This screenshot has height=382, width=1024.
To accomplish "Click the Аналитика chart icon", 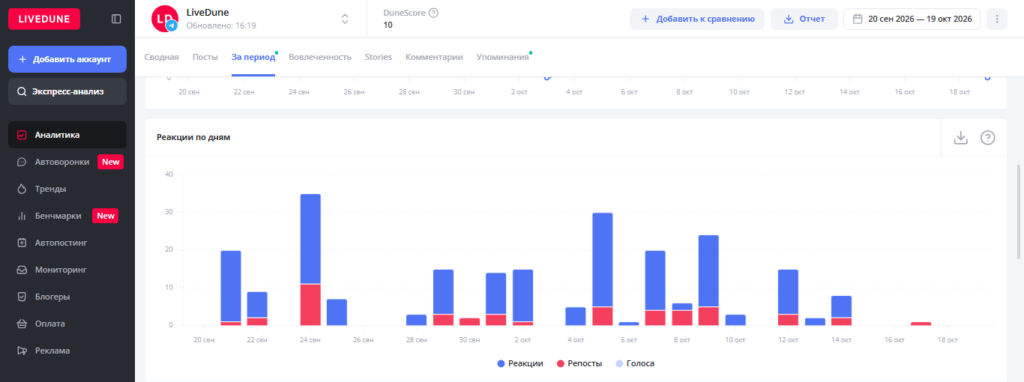I will [x=22, y=135].
